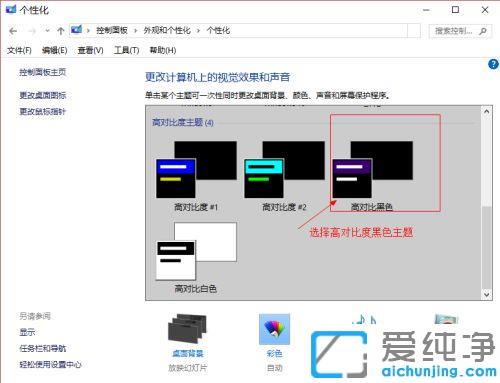Open the help question mark icon
This screenshot has width=500, height=383.
(493, 64)
